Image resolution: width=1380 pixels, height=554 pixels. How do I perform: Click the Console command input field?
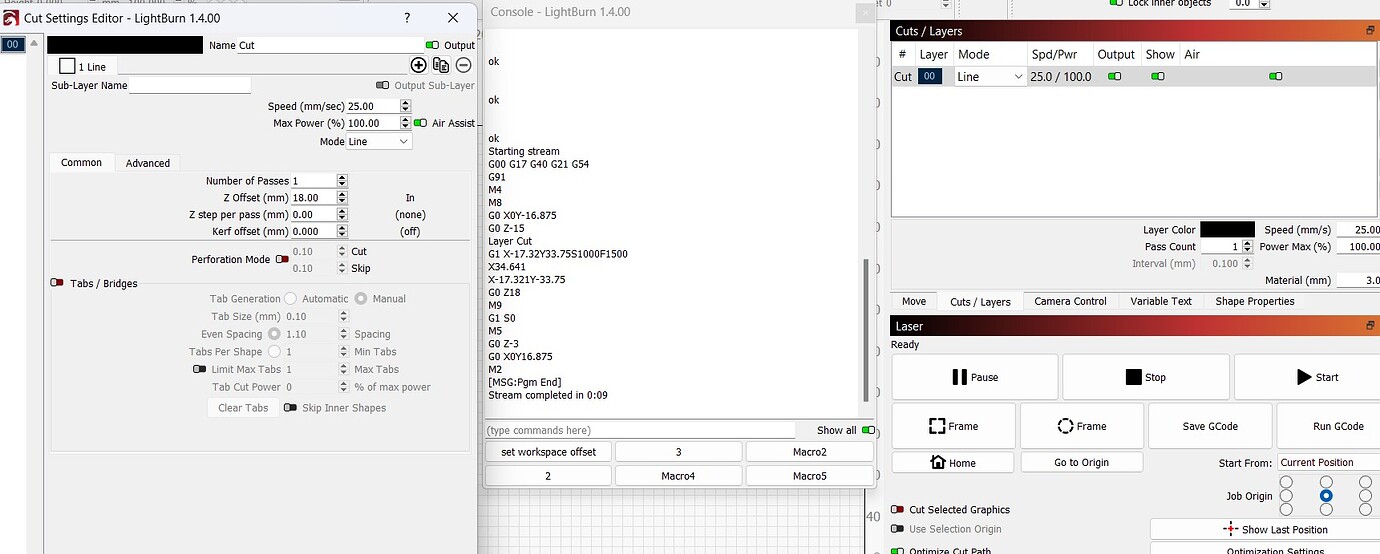click(x=640, y=430)
